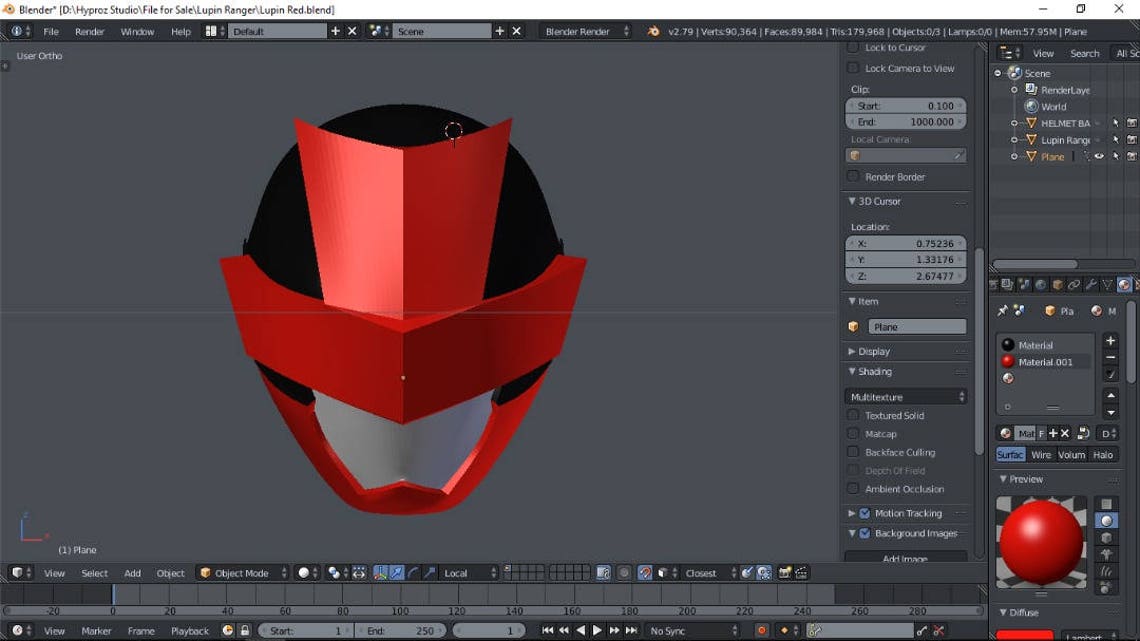The height and width of the screenshot is (641, 1140).
Task: Open the Material properties tab icon
Action: [x=1124, y=286]
